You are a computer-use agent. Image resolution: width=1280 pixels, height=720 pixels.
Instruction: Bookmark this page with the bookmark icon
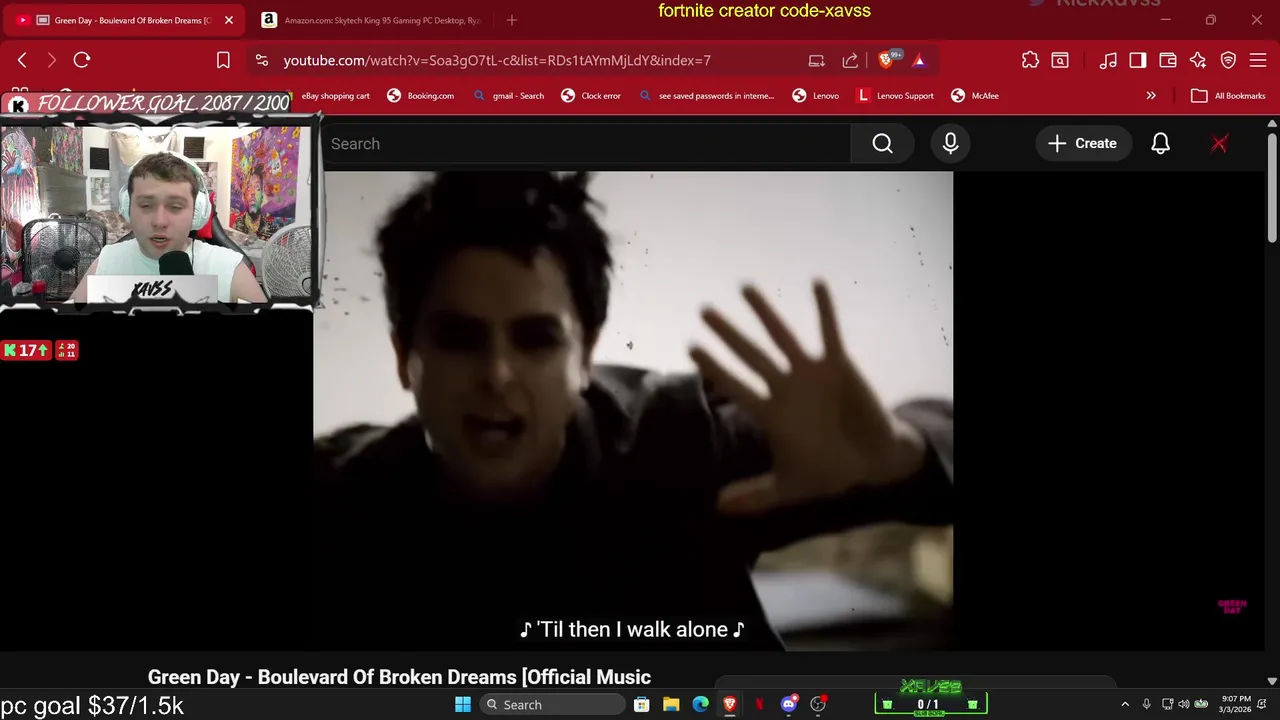tap(223, 60)
